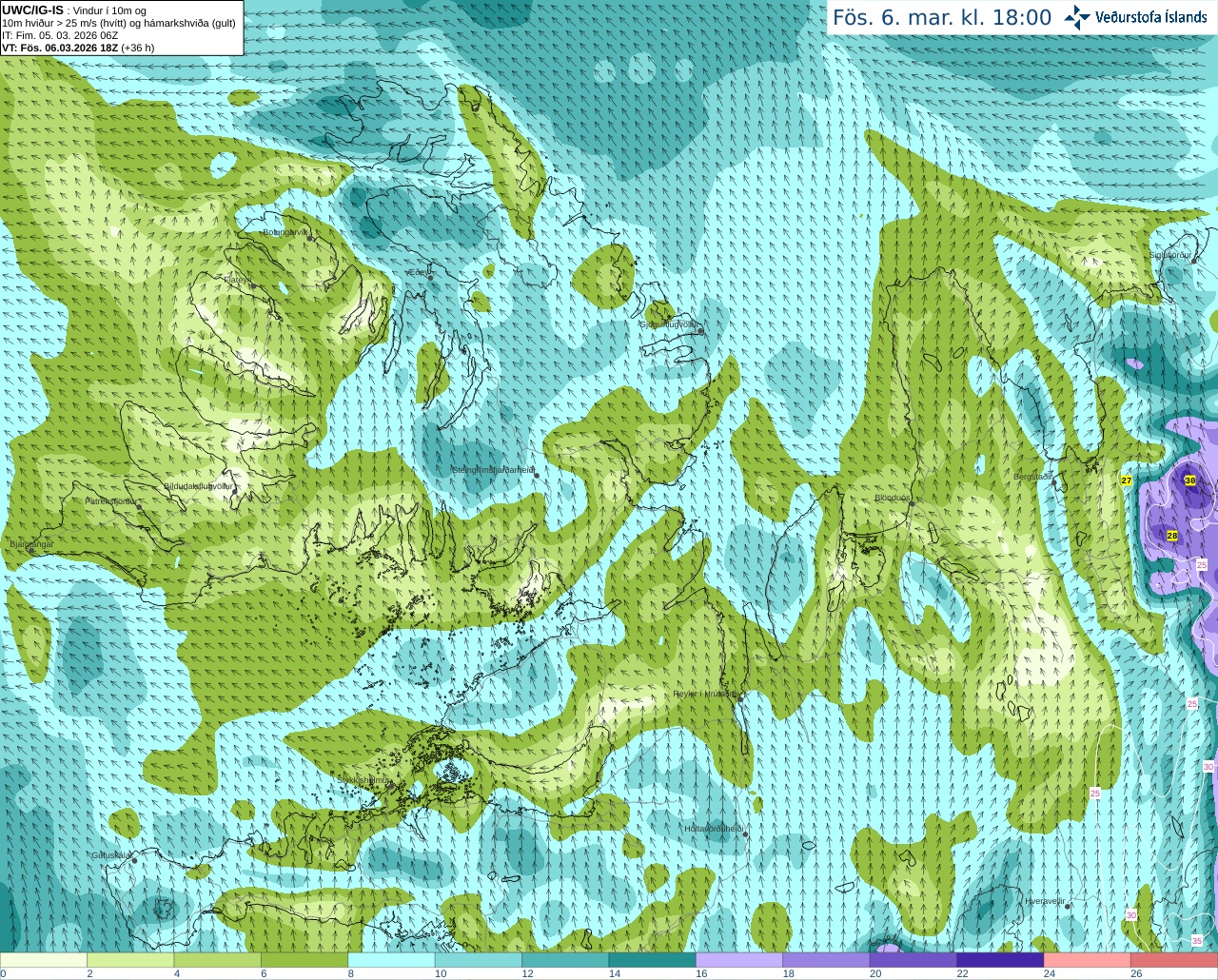This screenshot has width=1218, height=980.
Task: Click the valid time line VT: Fös. 06.03.2026 18Z
Action: pos(78,48)
